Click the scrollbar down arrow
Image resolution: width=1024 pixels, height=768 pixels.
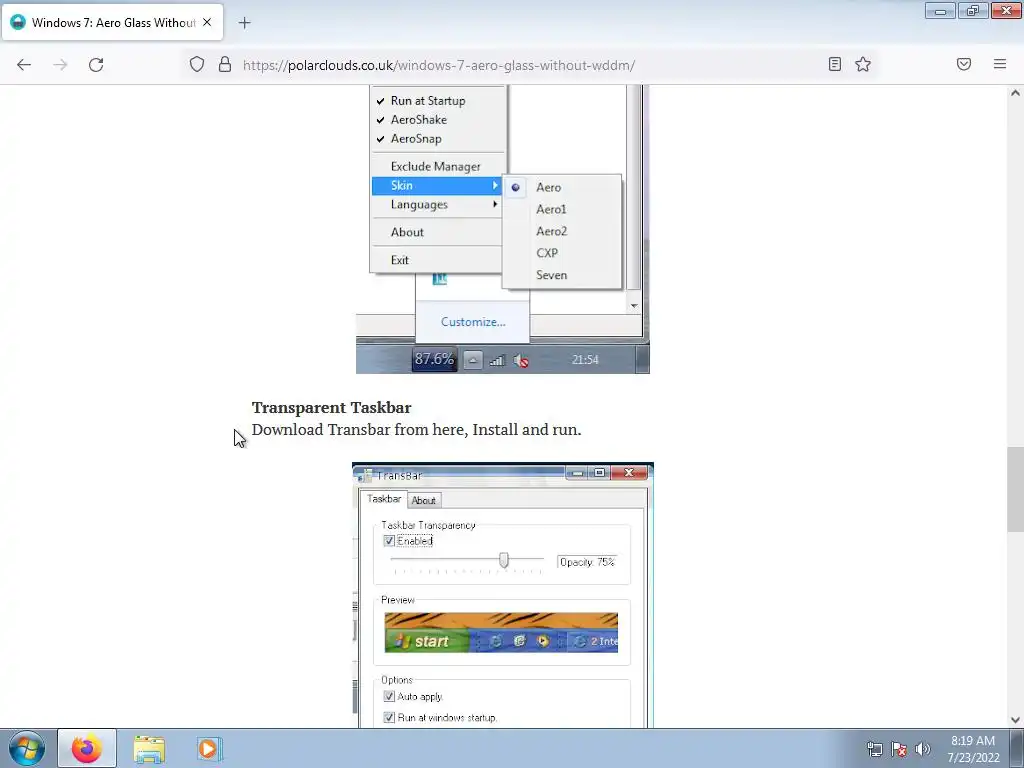1015,720
